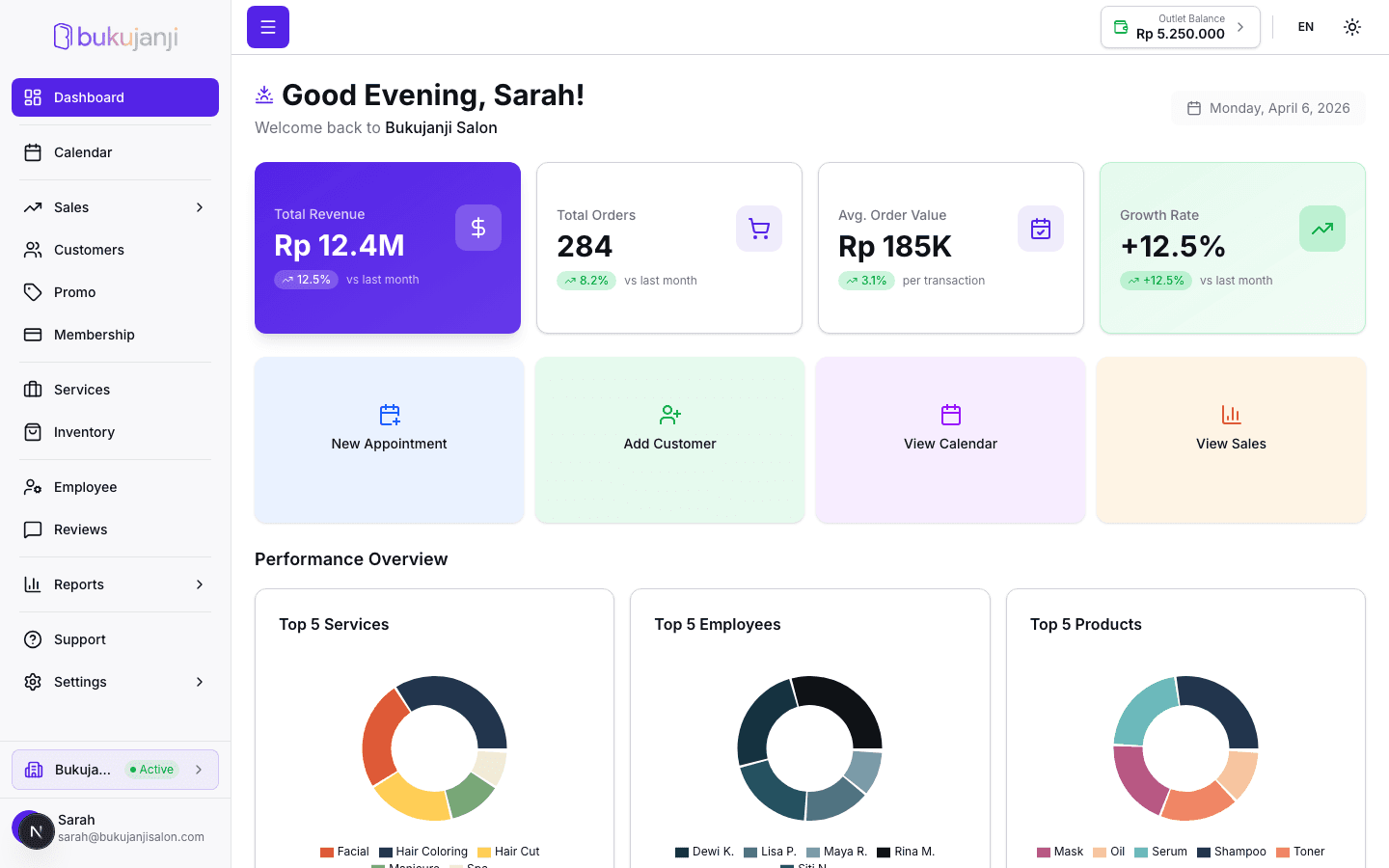Open the Reviews section
1389x868 pixels.
pyautogui.click(x=80, y=529)
